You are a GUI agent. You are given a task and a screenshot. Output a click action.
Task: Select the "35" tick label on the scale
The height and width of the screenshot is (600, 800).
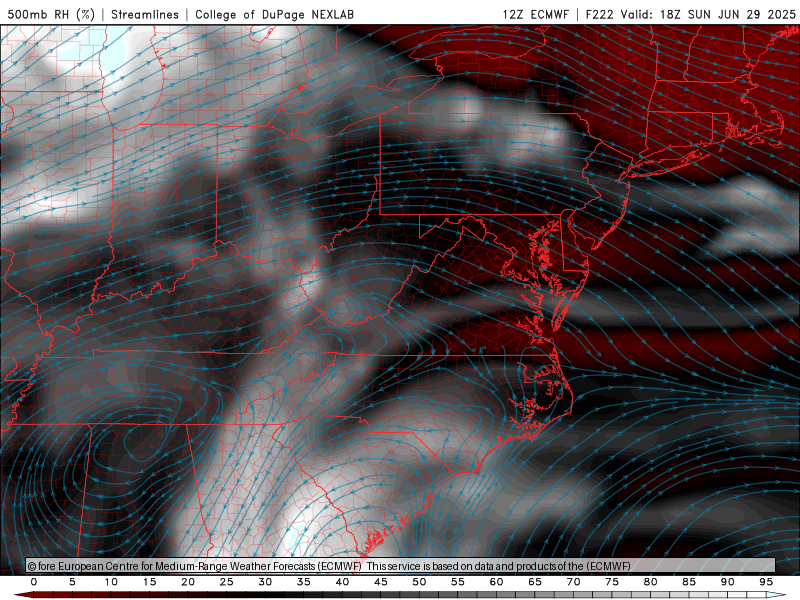point(304,582)
